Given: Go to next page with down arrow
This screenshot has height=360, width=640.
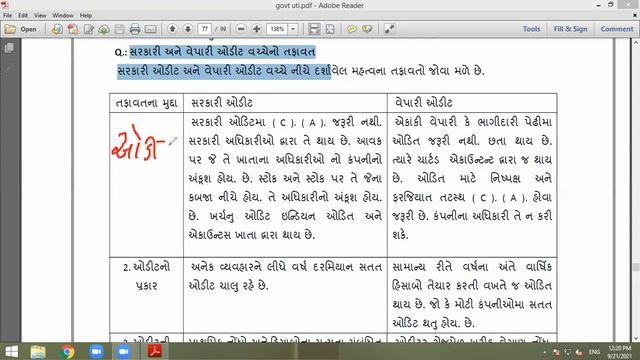Looking at the screenshot, I should click(x=188, y=29).
